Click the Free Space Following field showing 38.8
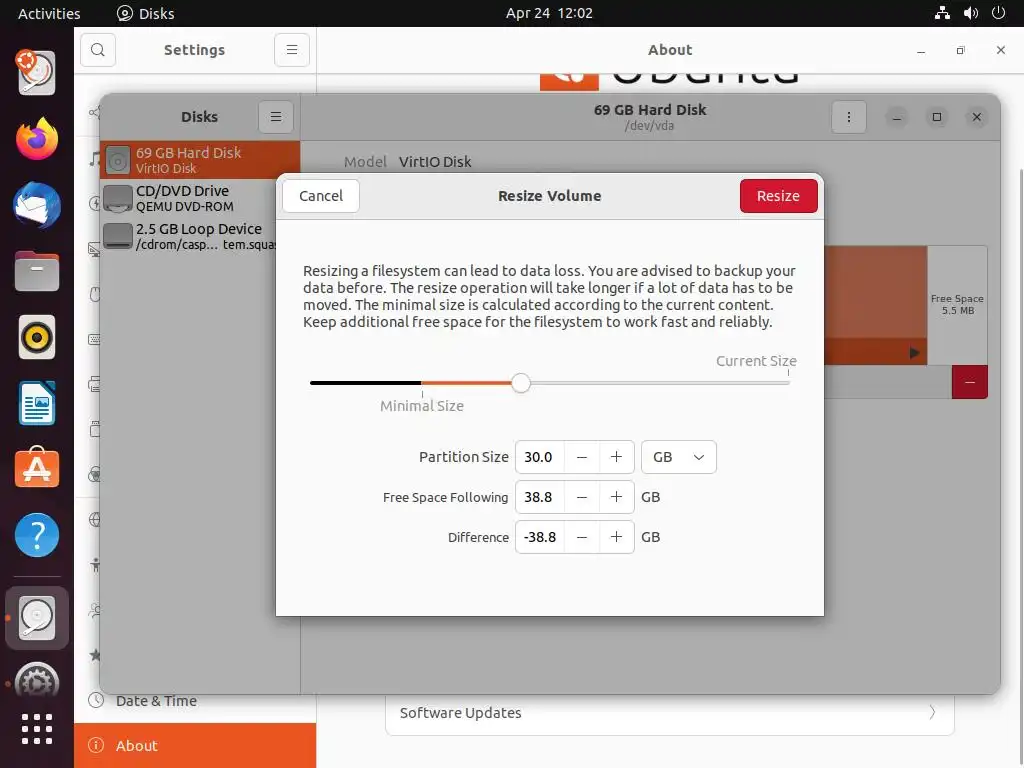Screen dimensions: 1024x768 pos(539,497)
